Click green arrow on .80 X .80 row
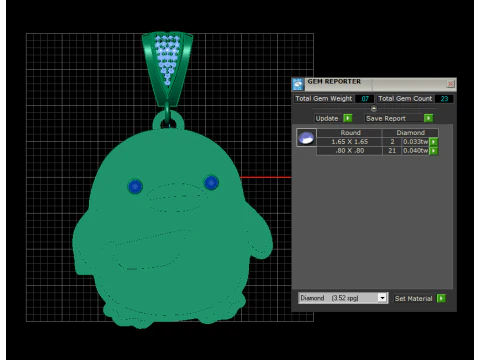This screenshot has height=360, width=480. 433,151
